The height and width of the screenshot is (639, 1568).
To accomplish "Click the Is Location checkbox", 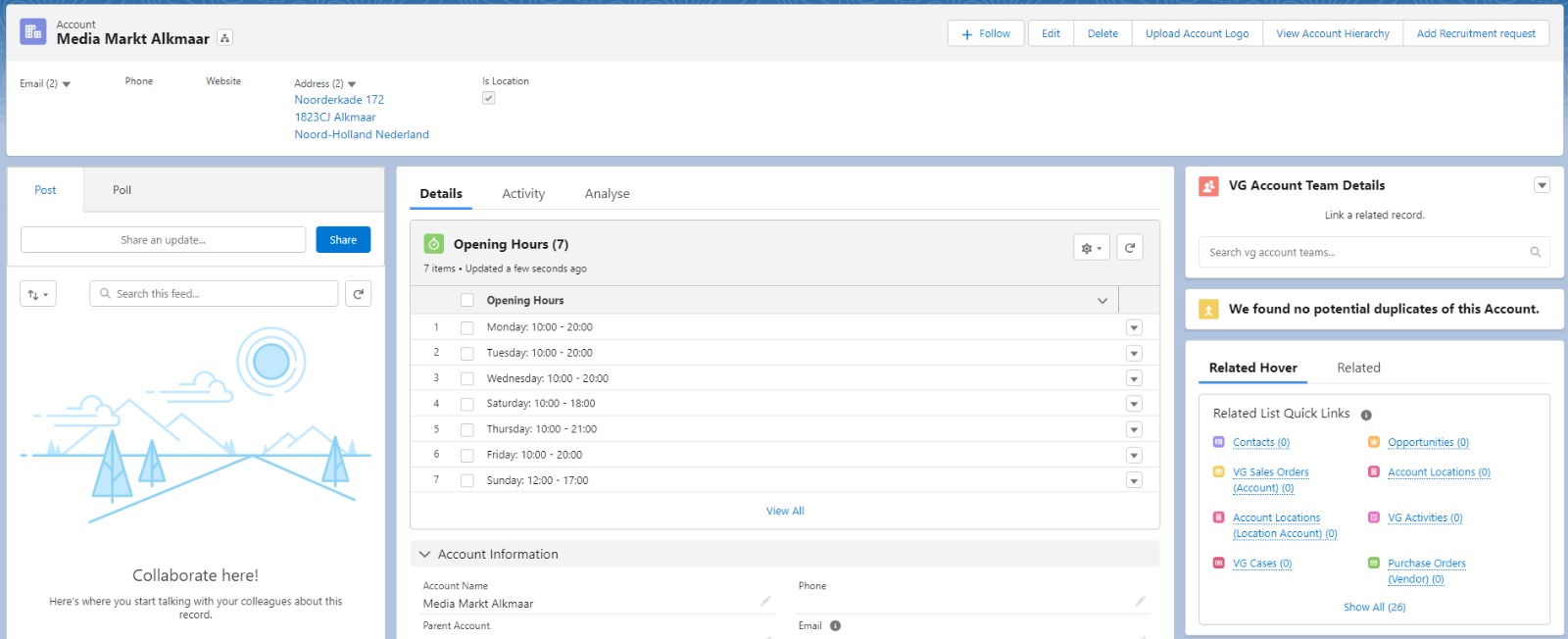I will (x=488, y=98).
